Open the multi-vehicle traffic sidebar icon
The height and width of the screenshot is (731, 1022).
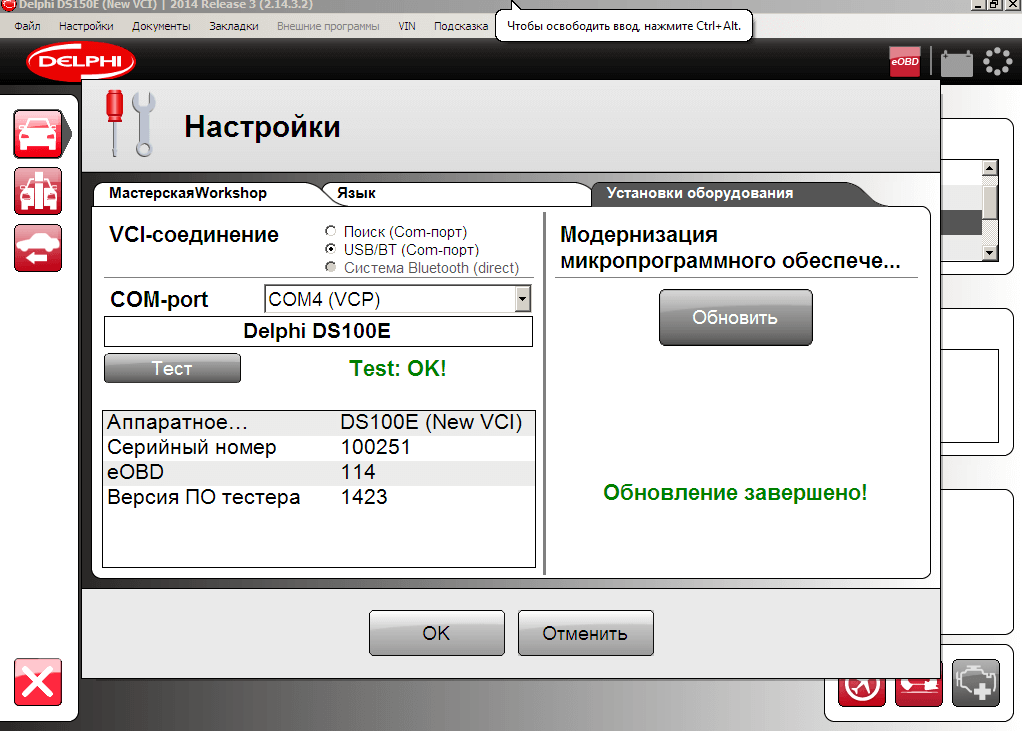coord(38,191)
